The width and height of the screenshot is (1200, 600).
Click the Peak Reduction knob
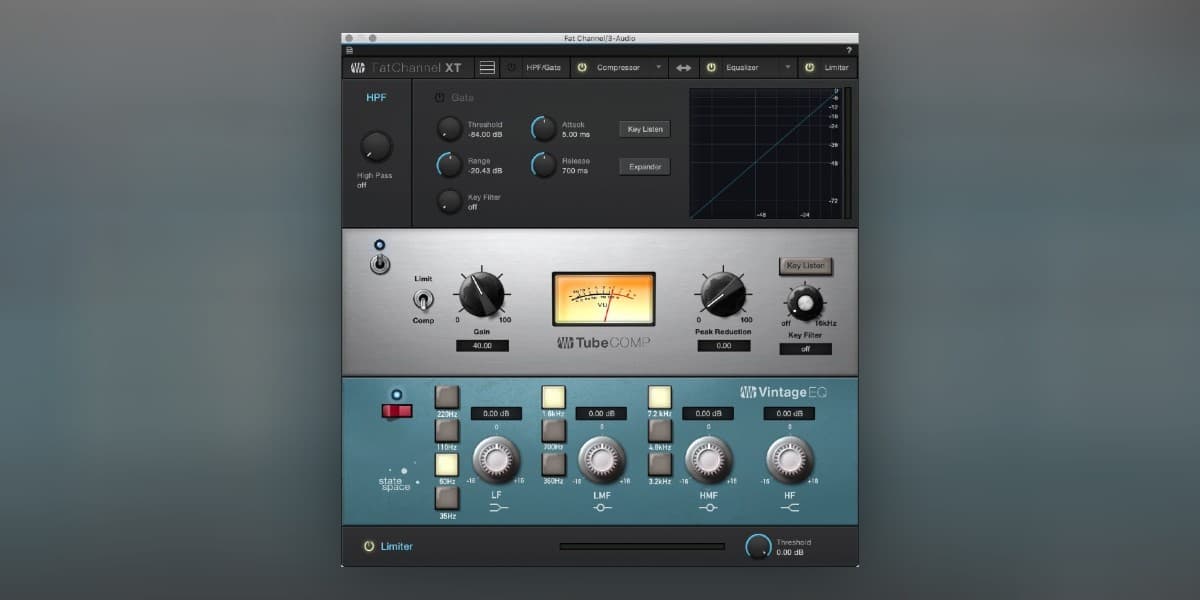722,295
